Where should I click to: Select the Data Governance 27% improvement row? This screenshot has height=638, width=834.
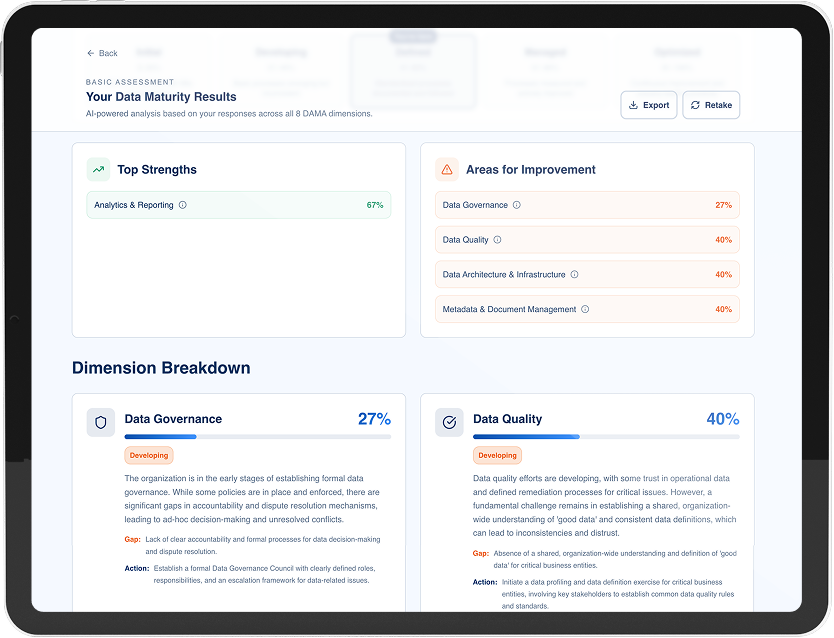587,205
